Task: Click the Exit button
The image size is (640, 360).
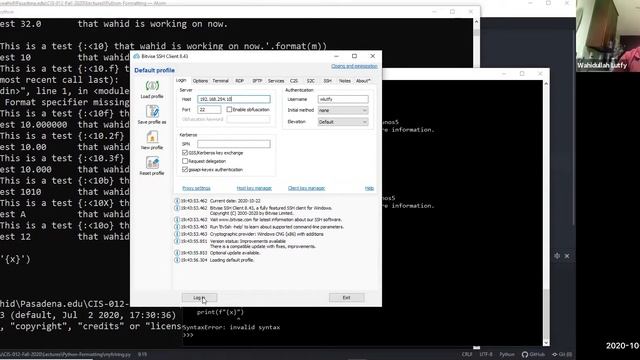Action: coord(347,298)
